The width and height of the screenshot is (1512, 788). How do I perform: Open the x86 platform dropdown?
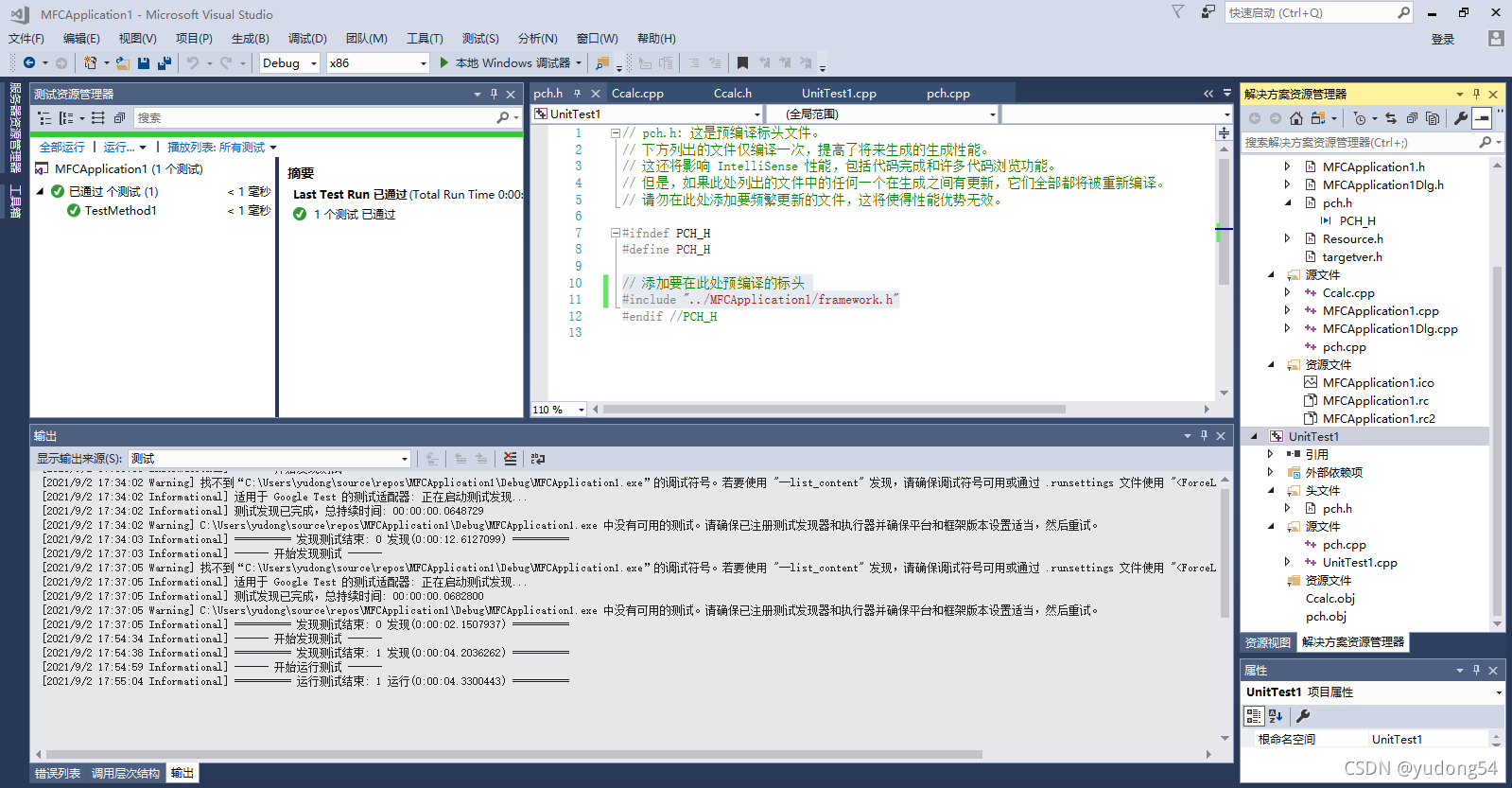(378, 63)
